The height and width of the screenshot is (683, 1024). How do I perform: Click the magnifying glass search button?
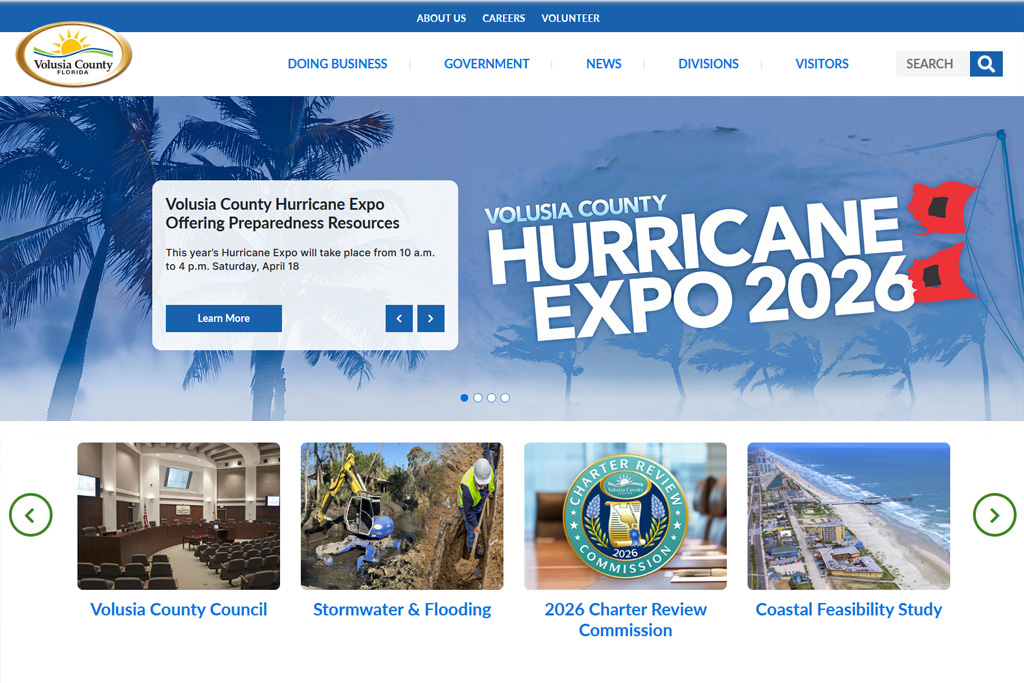[x=986, y=64]
